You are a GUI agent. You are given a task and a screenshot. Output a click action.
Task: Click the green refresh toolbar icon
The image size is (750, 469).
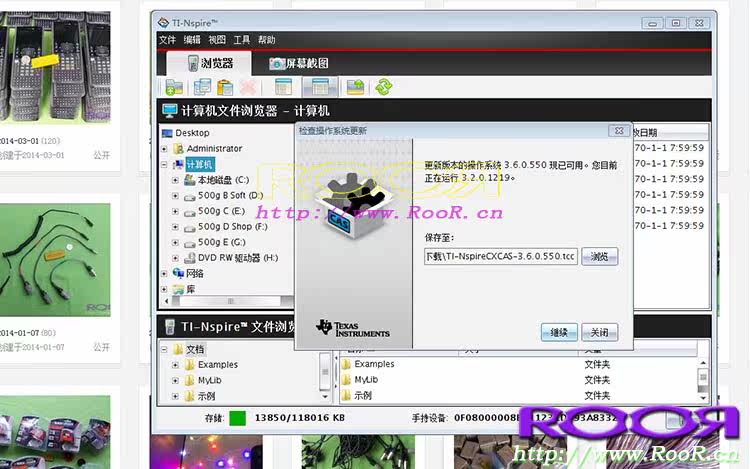pos(384,87)
